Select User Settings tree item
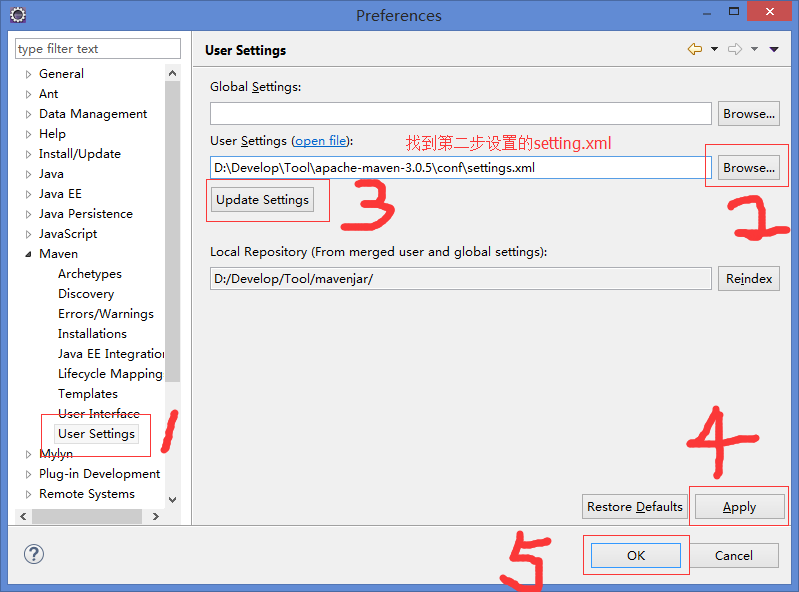This screenshot has height=592, width=799. click(96, 434)
